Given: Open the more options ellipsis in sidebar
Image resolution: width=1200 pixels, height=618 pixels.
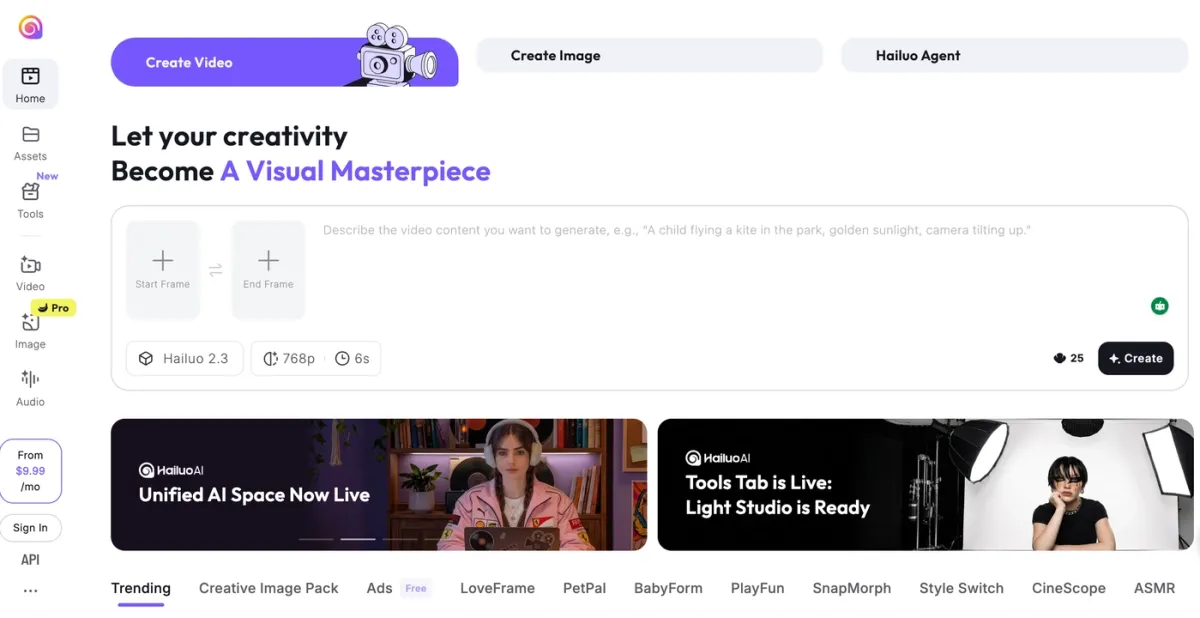Looking at the screenshot, I should 30,591.
